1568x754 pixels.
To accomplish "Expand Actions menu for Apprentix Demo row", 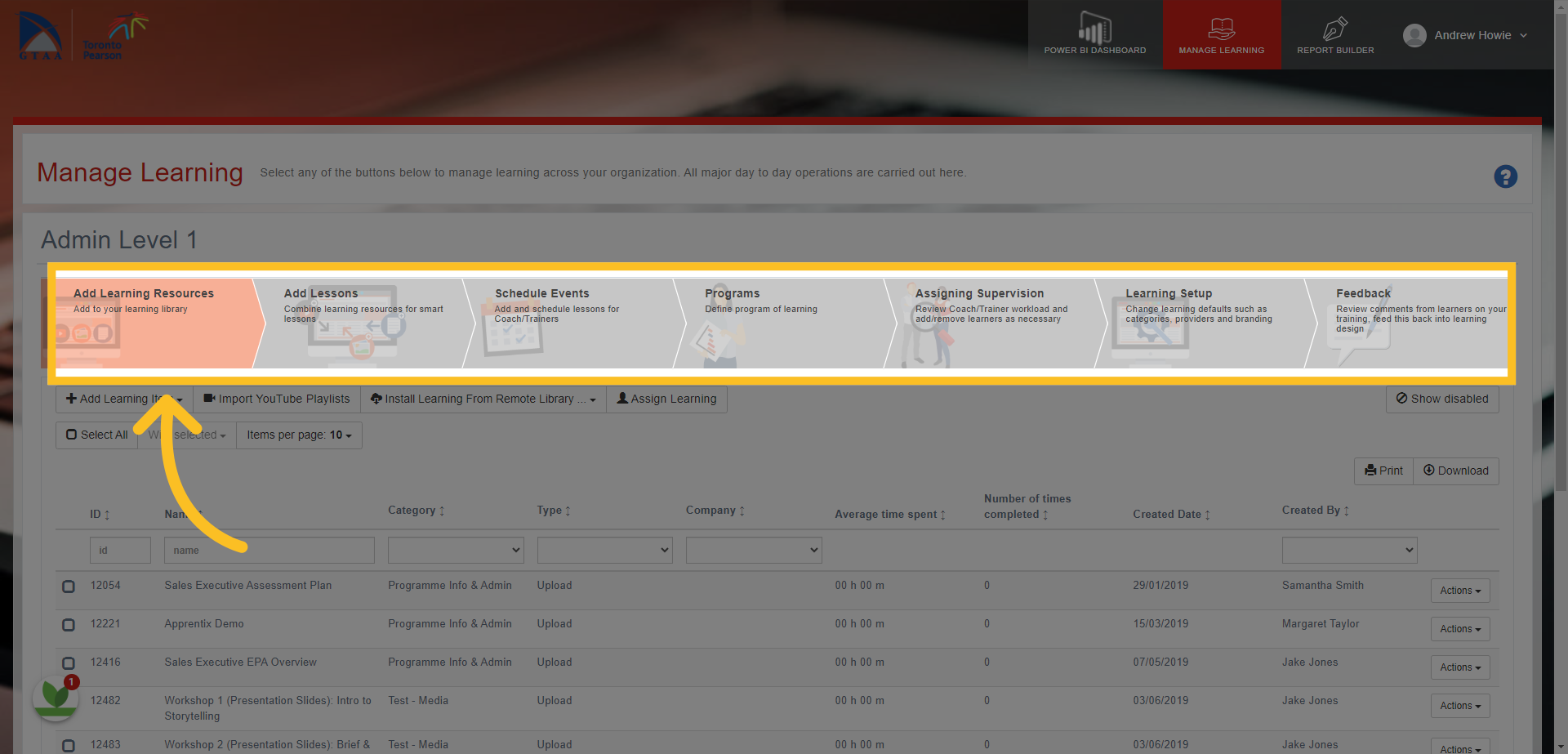I will pyautogui.click(x=1460, y=629).
